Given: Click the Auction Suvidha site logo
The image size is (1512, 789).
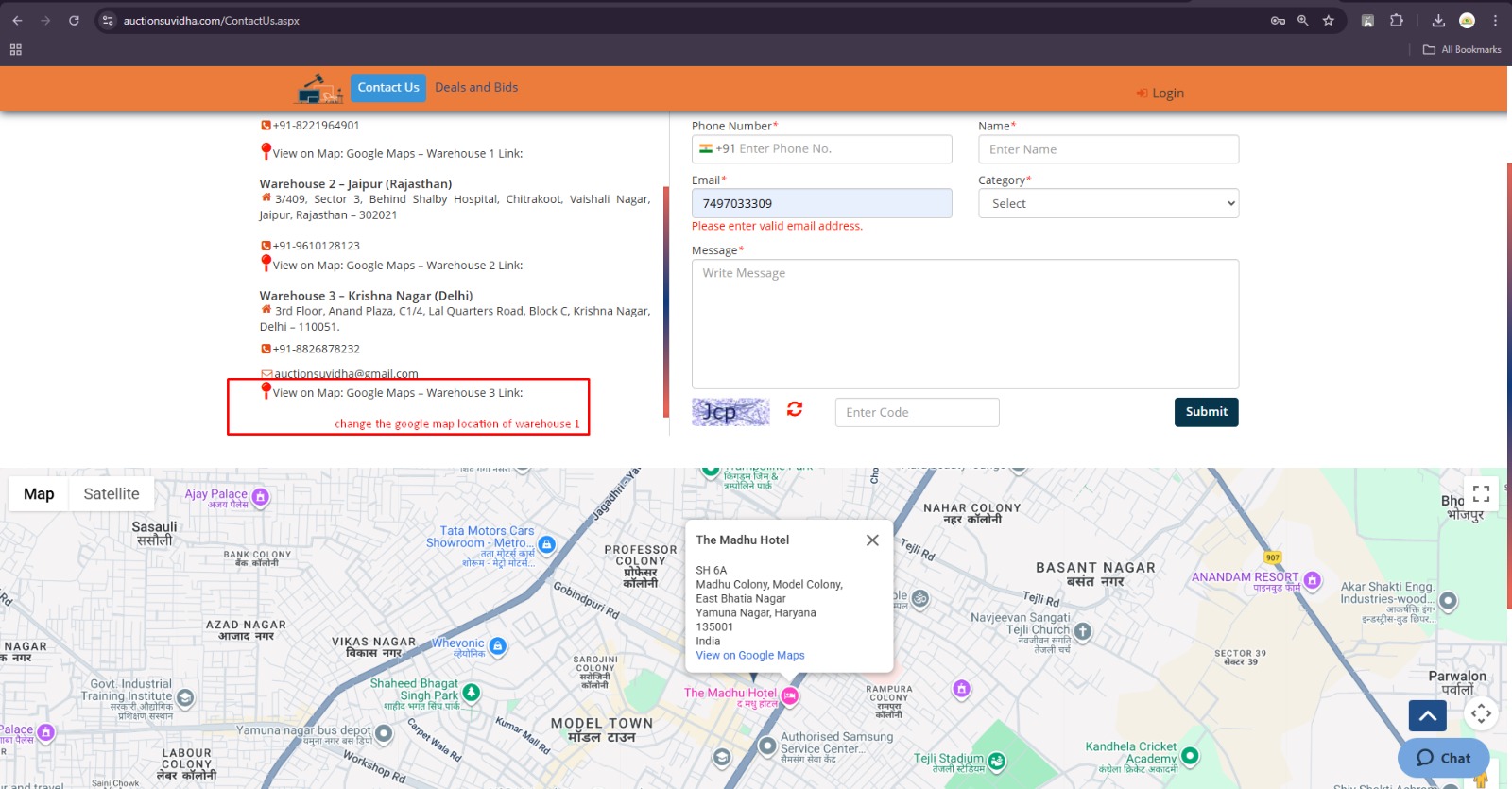Looking at the screenshot, I should (x=320, y=89).
